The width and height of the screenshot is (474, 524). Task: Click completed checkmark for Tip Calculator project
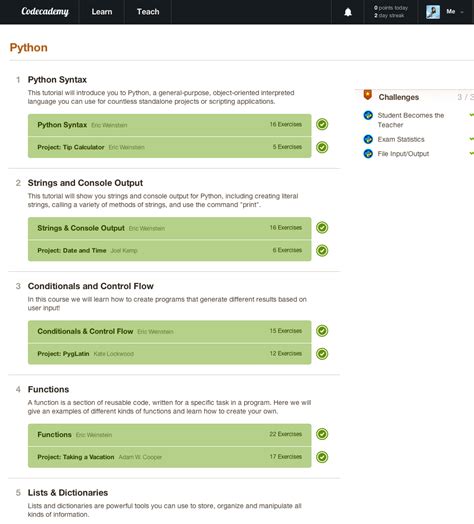click(x=322, y=147)
